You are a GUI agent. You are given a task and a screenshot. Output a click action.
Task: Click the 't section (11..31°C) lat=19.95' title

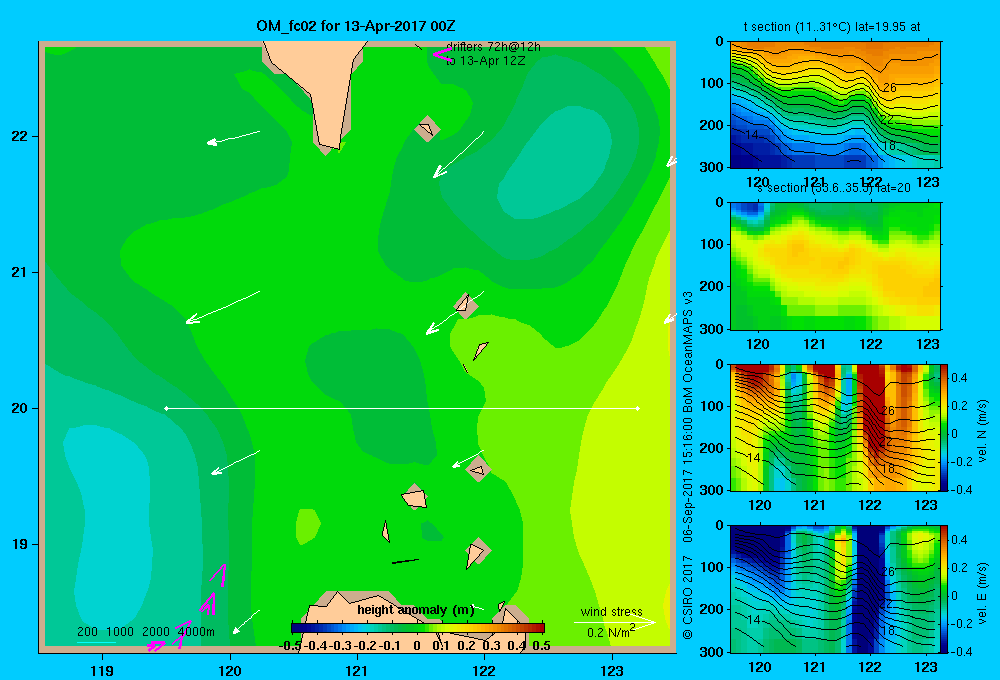coord(832,27)
